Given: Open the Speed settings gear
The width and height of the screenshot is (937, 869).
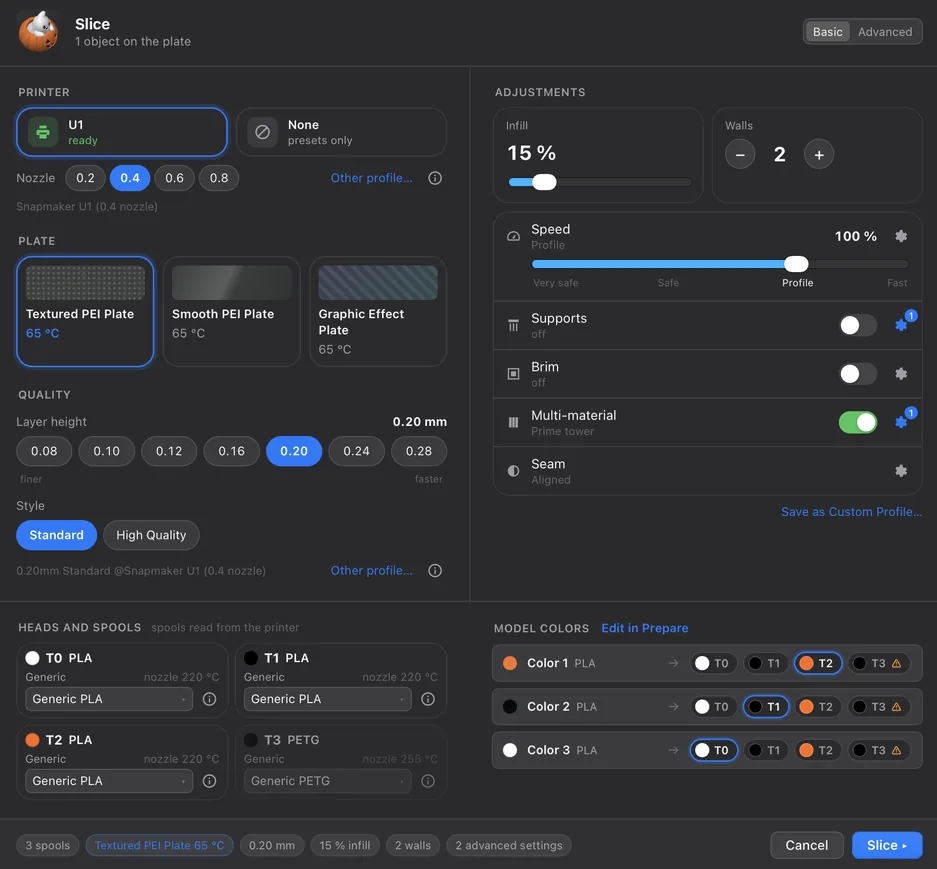Looking at the screenshot, I should pyautogui.click(x=901, y=236).
